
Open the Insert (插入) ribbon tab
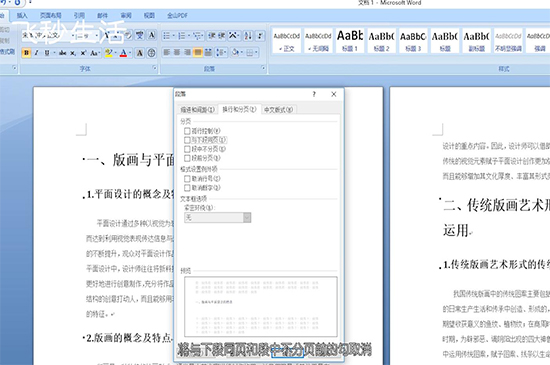pyautogui.click(x=22, y=15)
